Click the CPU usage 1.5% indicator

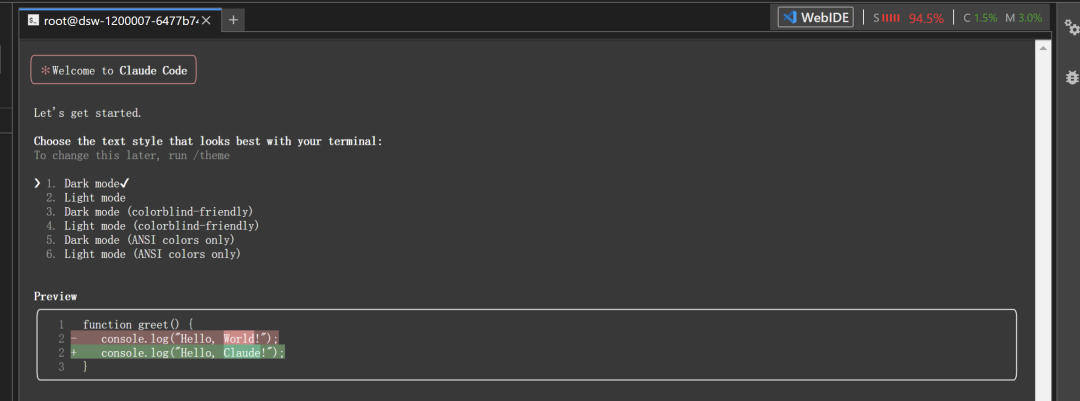point(980,18)
